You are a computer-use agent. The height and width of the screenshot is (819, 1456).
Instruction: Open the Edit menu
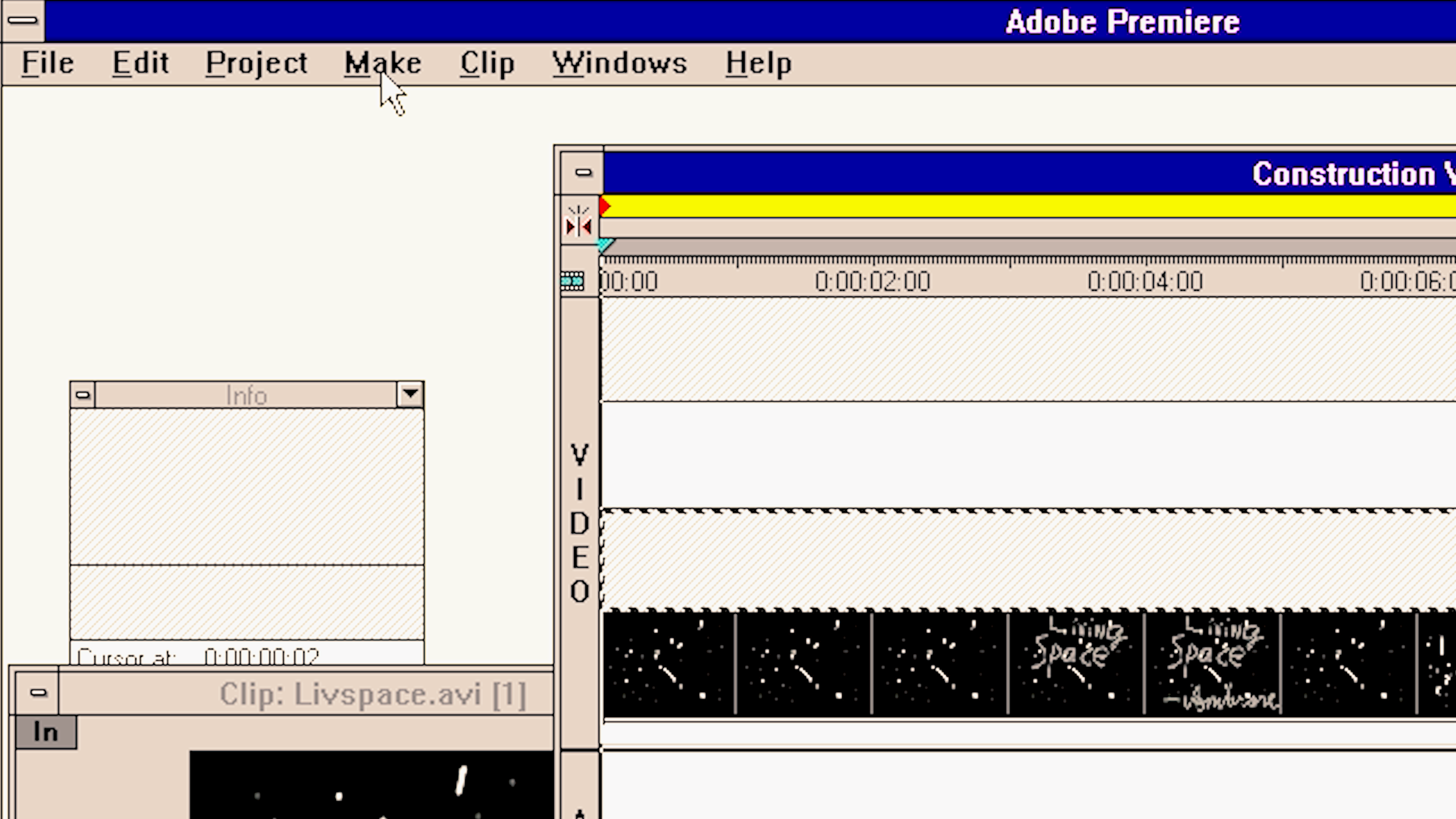coord(140,63)
